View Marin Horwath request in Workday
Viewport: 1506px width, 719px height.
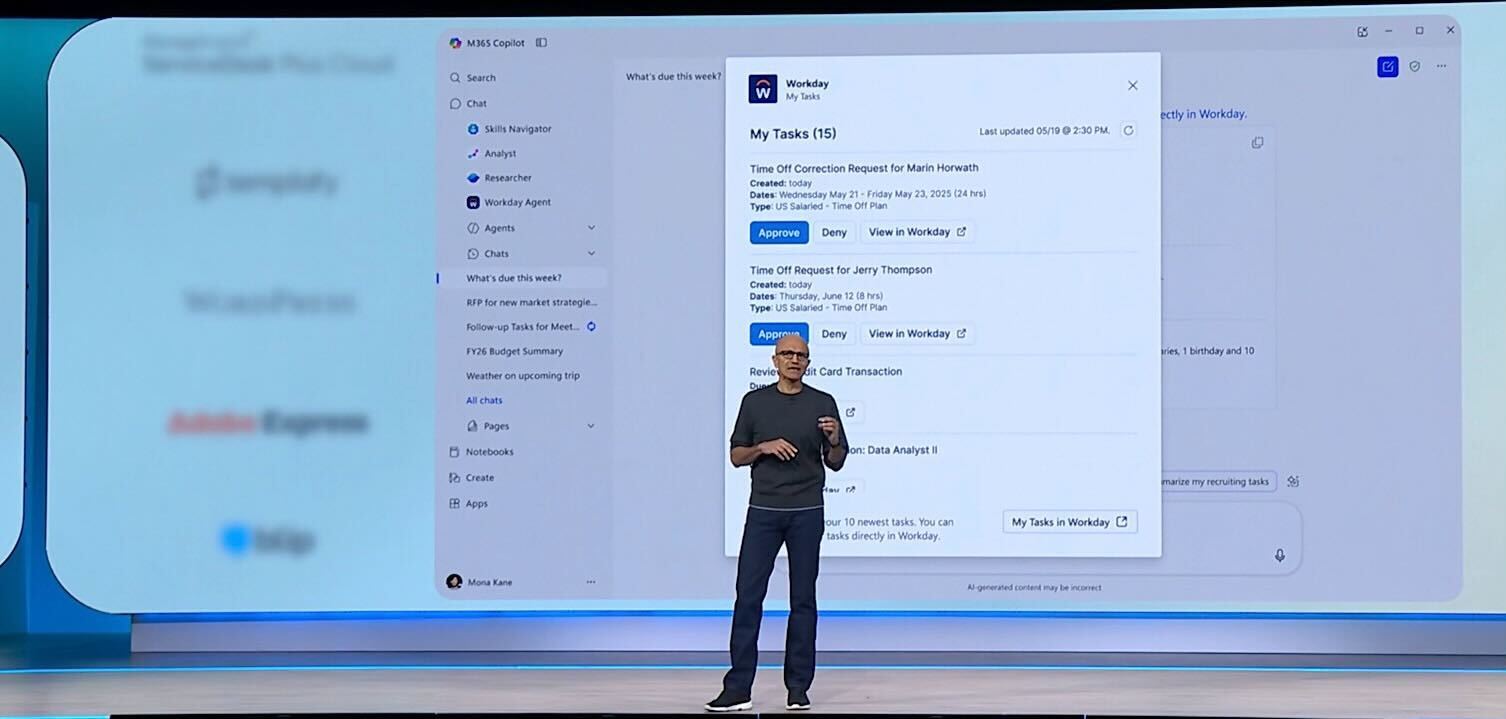[x=917, y=232]
